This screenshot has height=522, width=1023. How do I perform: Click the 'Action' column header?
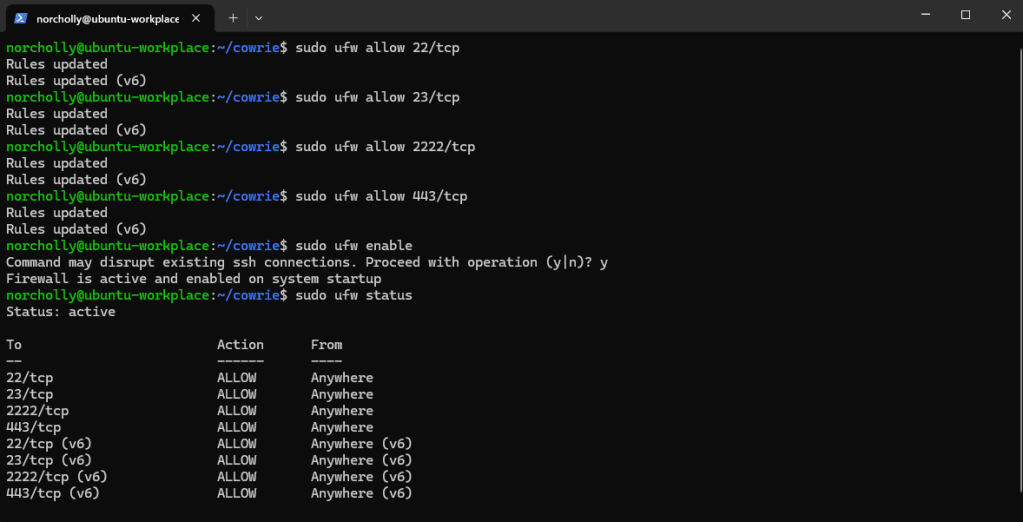240,345
